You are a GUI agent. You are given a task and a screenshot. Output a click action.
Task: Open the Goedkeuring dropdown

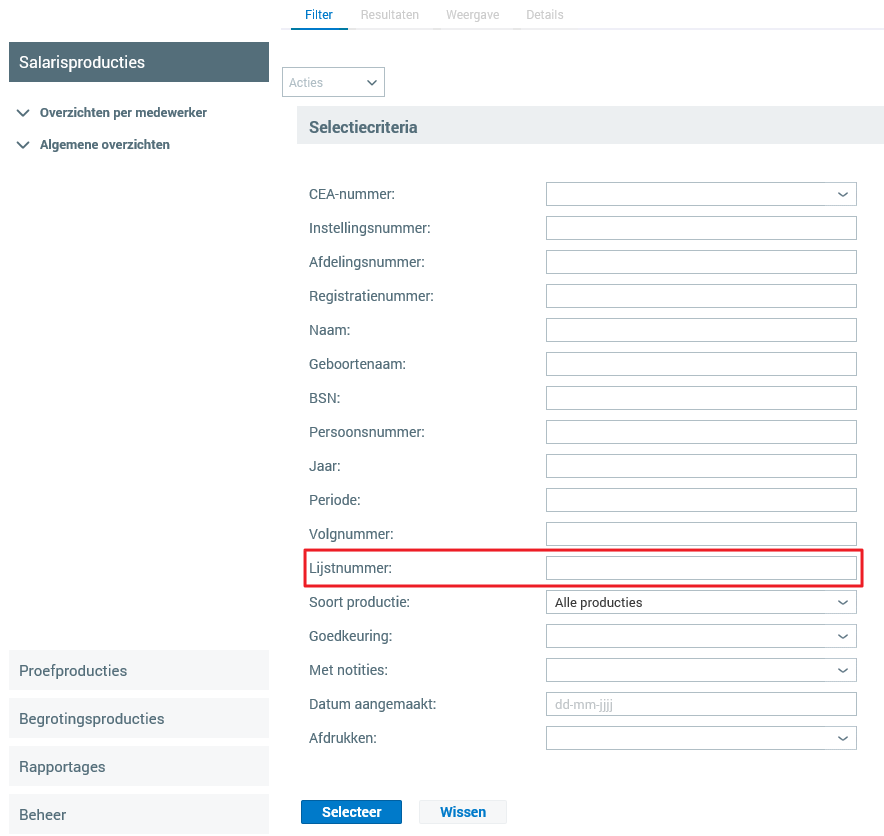[x=701, y=636]
